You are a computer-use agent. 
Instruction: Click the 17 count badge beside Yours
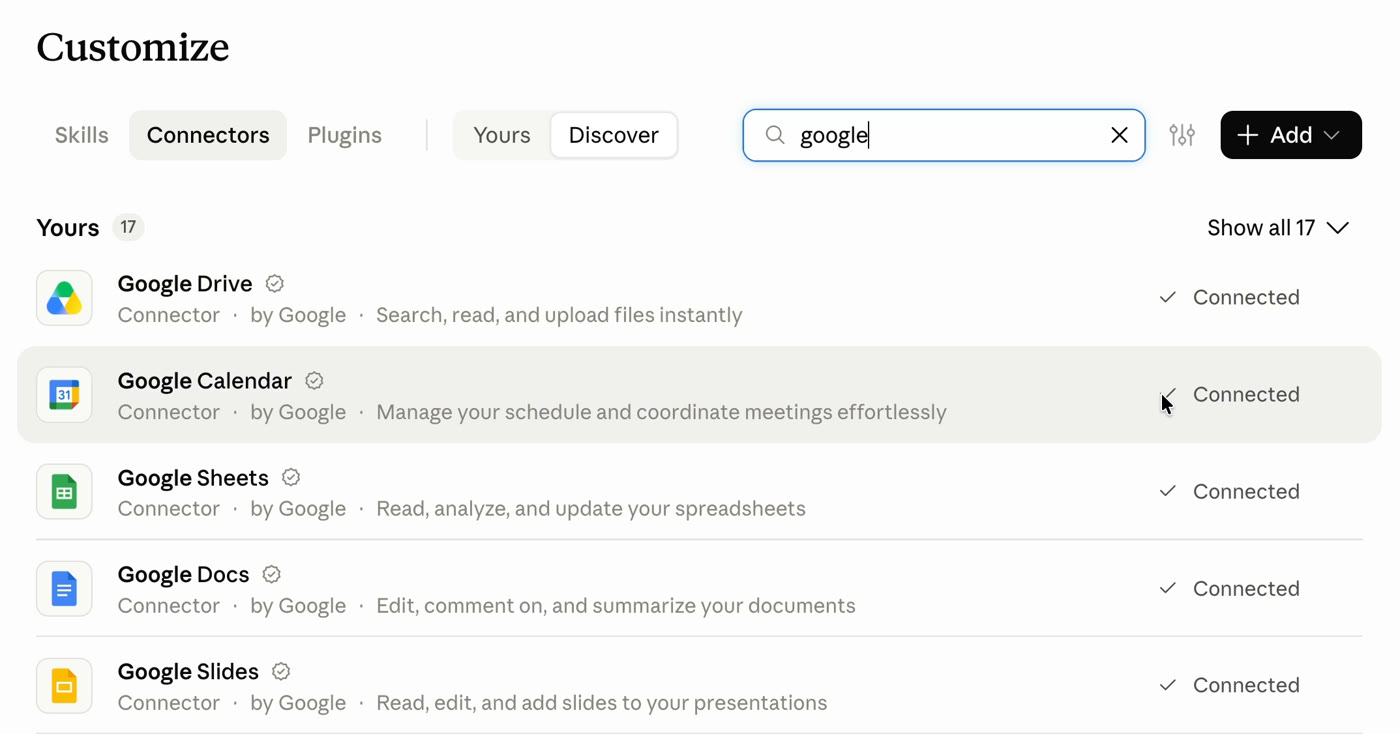pyautogui.click(x=128, y=228)
